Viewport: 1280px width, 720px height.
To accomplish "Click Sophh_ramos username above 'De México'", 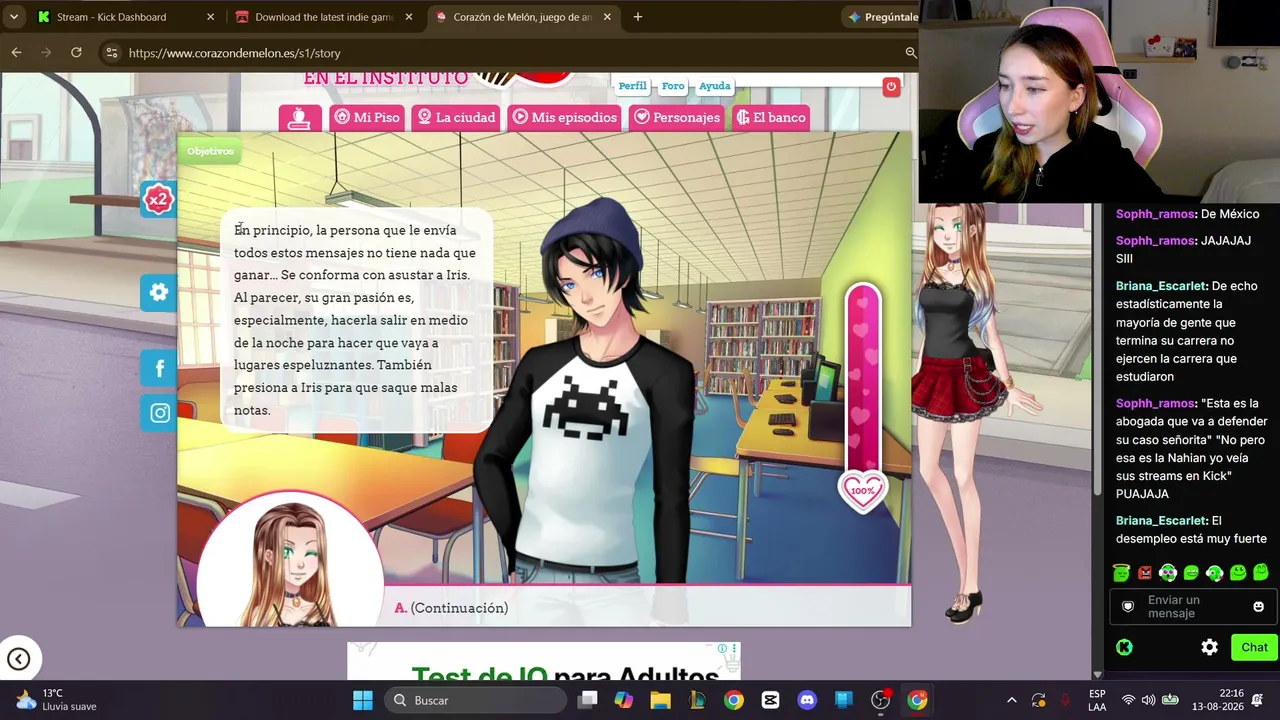I will coord(1155,214).
